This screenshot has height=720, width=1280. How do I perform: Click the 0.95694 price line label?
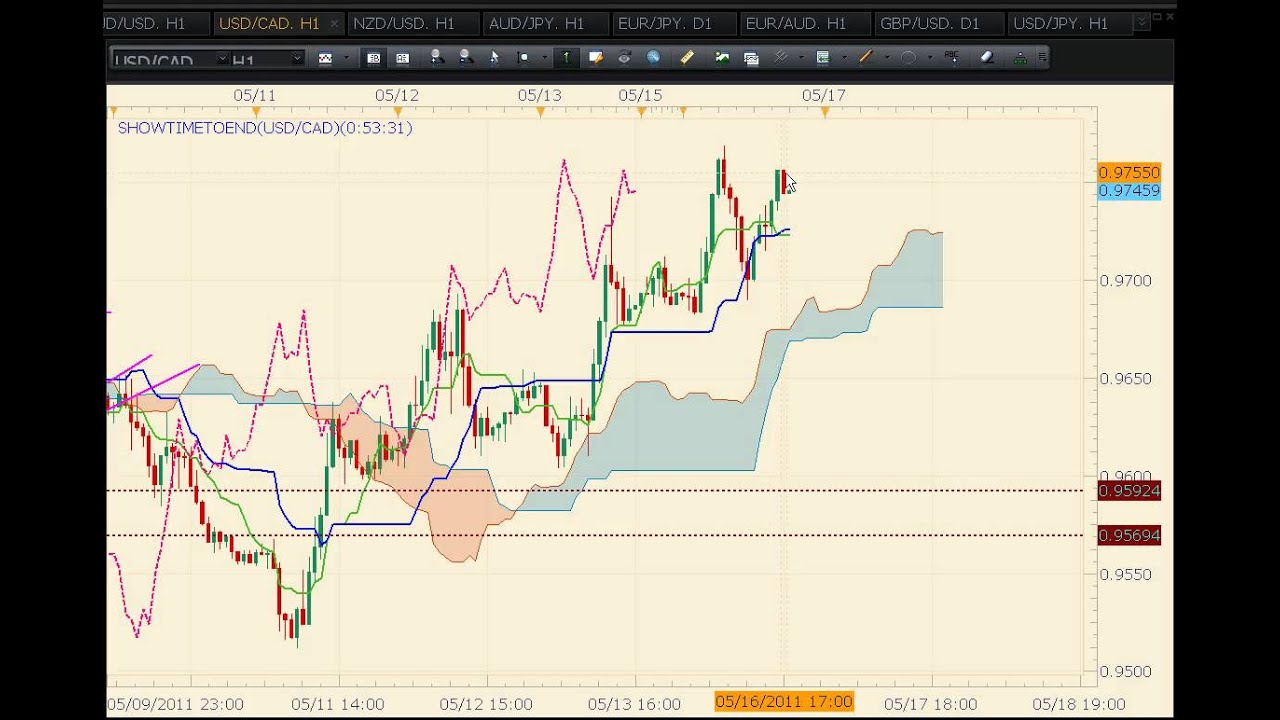1129,535
